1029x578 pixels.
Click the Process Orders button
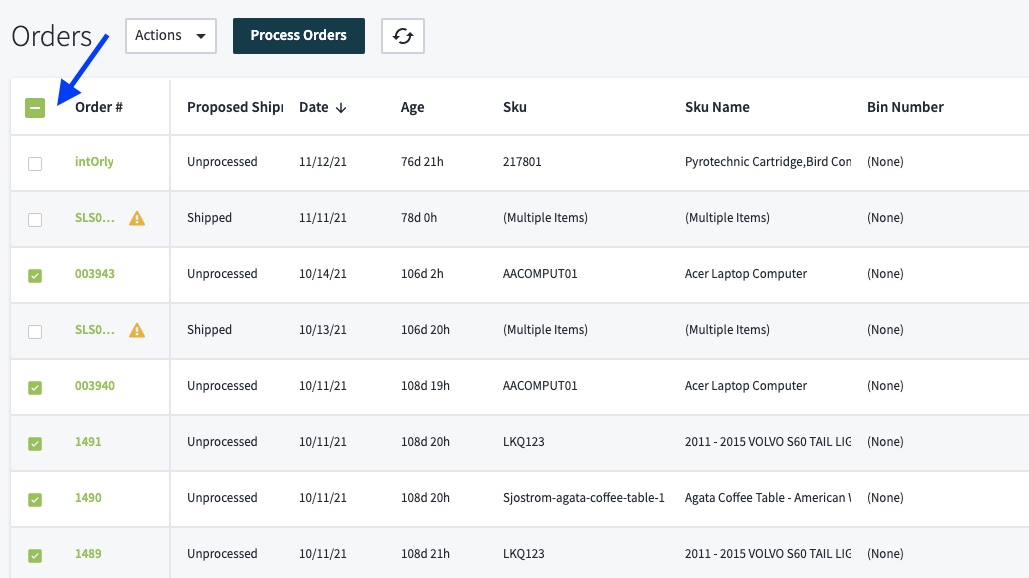point(298,35)
